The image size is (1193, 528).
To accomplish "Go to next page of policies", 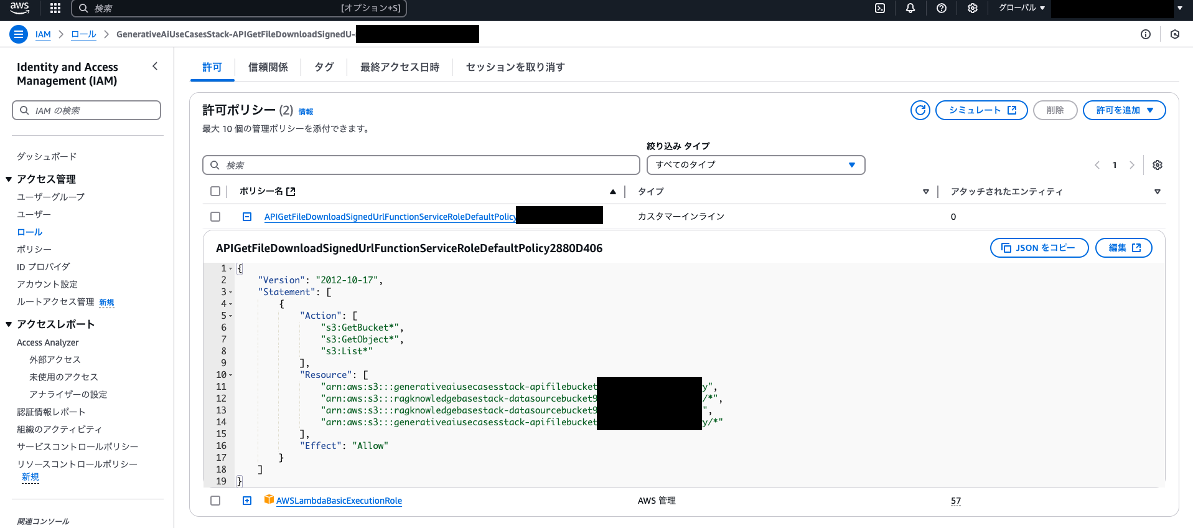I will tap(1132, 165).
